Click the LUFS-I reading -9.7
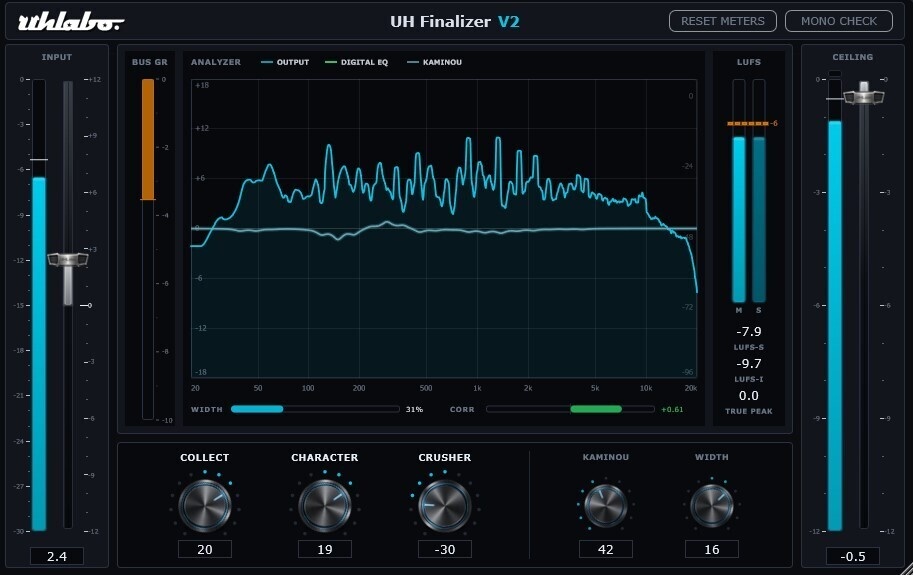913x575 pixels. [x=748, y=363]
